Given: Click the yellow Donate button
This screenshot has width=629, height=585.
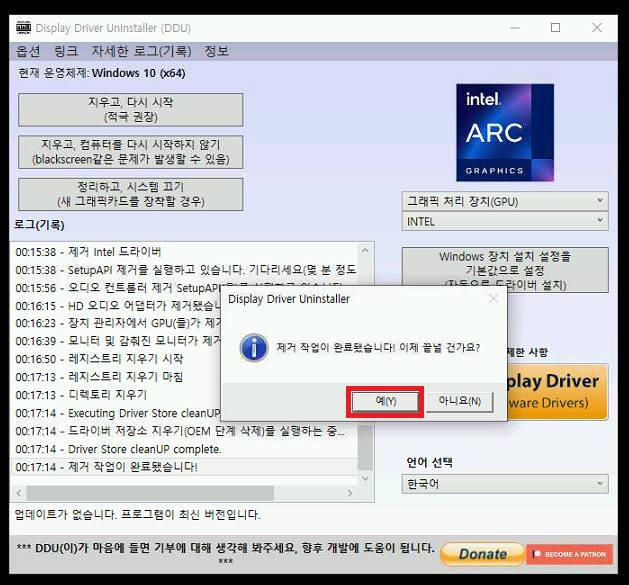Looking at the screenshot, I should point(483,555).
